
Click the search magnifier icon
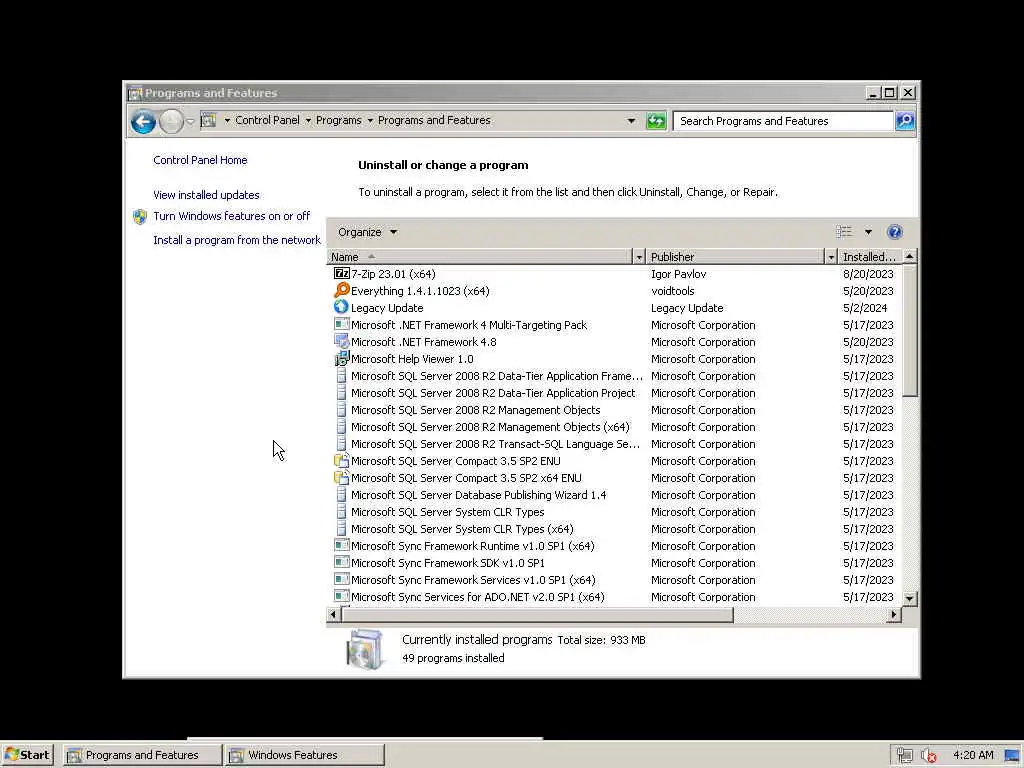904,121
